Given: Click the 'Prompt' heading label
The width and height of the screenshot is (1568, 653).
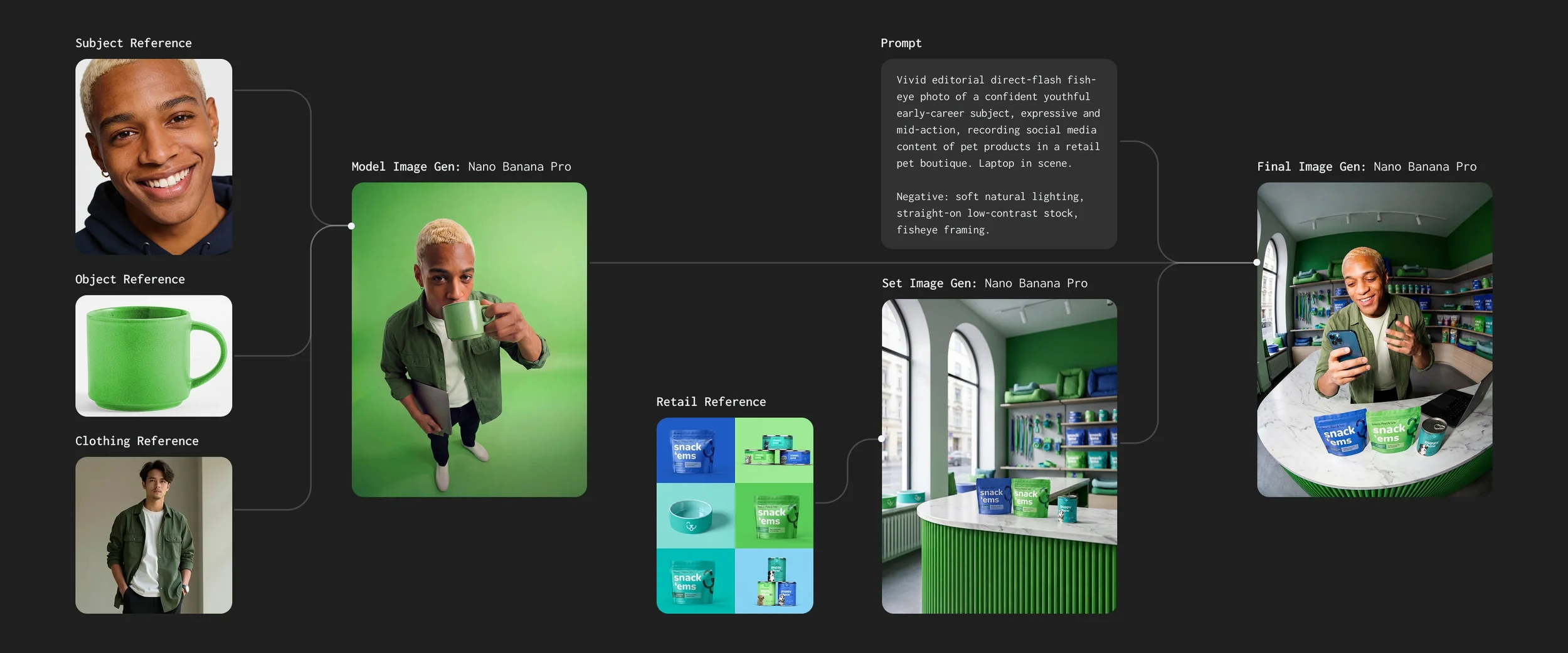Looking at the screenshot, I should [901, 43].
